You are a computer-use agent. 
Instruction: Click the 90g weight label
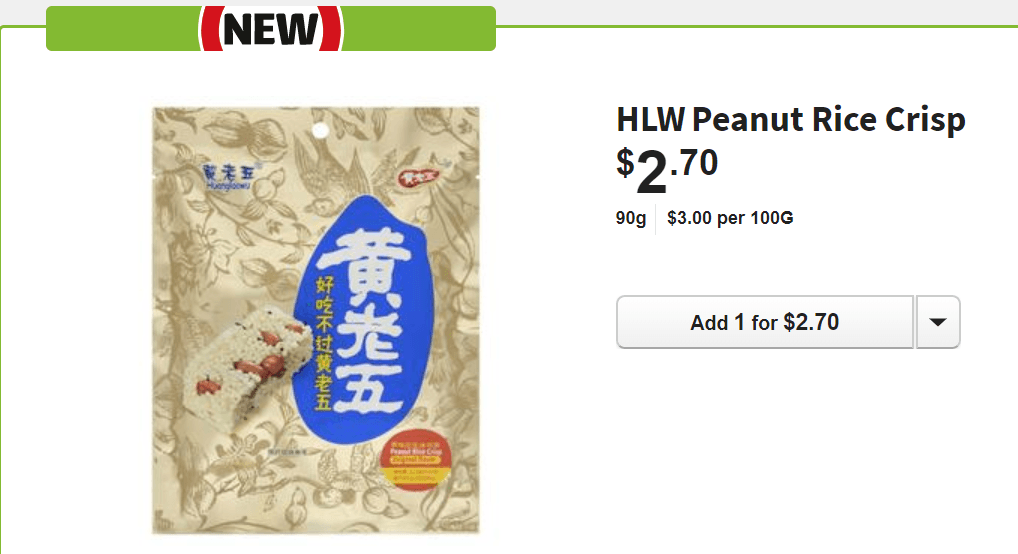630,218
